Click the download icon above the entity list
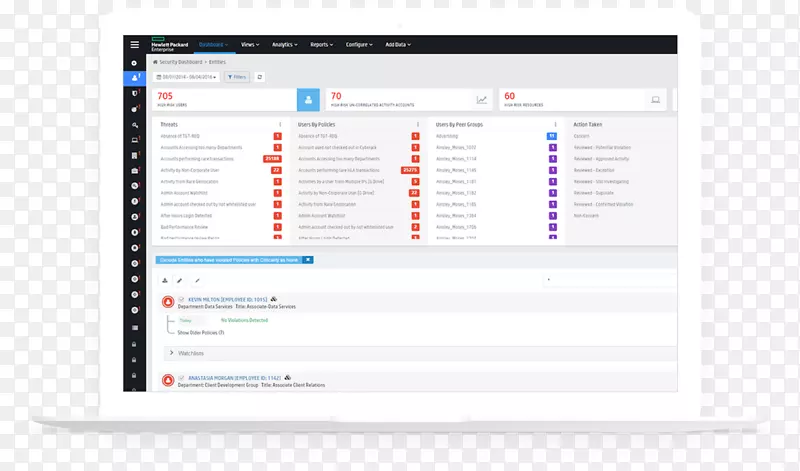800x471 pixels. tap(165, 280)
